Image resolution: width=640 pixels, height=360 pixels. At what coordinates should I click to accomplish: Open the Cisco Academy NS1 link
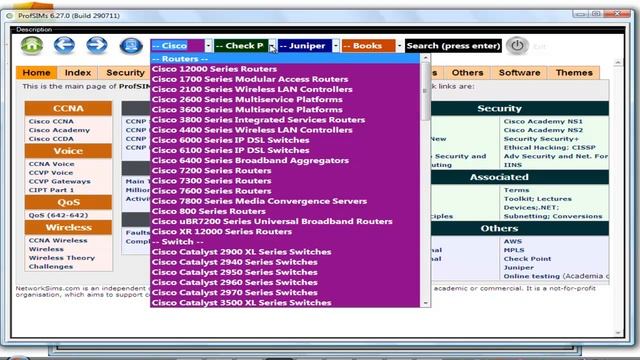[543, 122]
